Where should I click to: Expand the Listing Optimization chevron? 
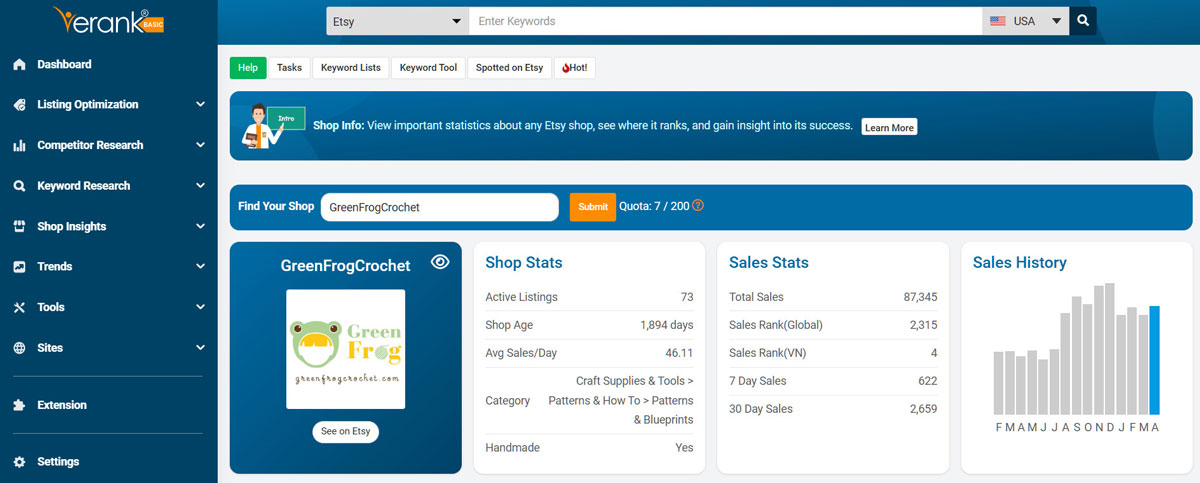(200, 105)
